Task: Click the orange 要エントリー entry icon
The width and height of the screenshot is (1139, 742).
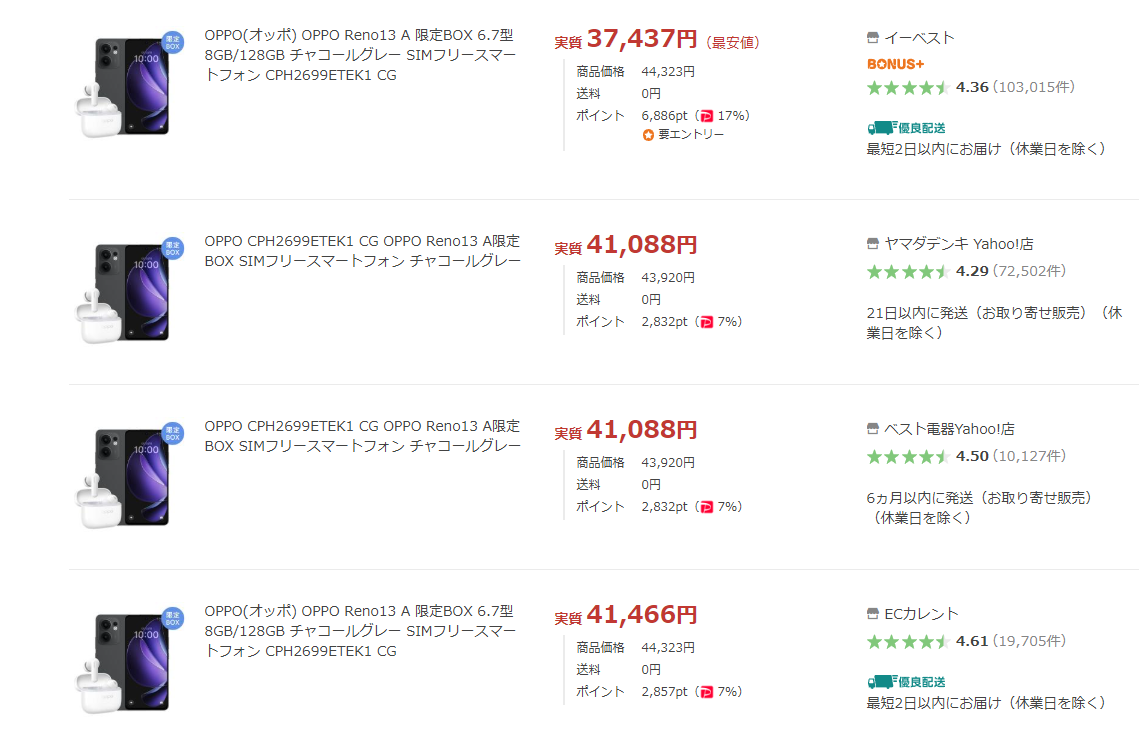Action: pyautogui.click(x=648, y=135)
